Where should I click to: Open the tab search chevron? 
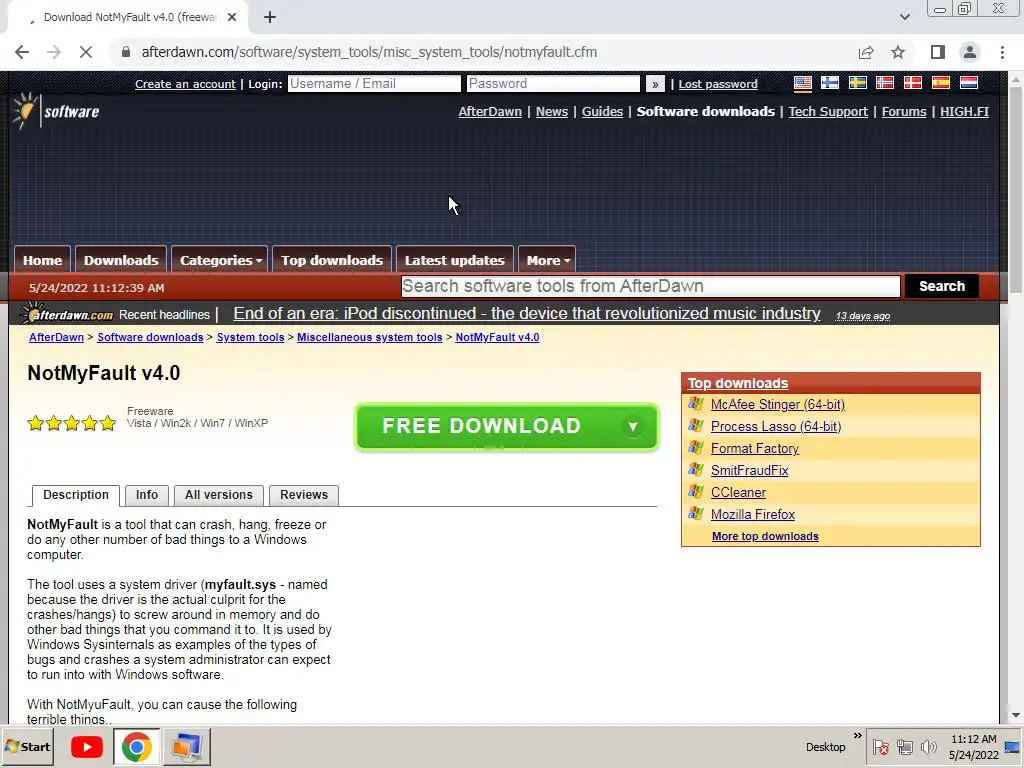904,17
